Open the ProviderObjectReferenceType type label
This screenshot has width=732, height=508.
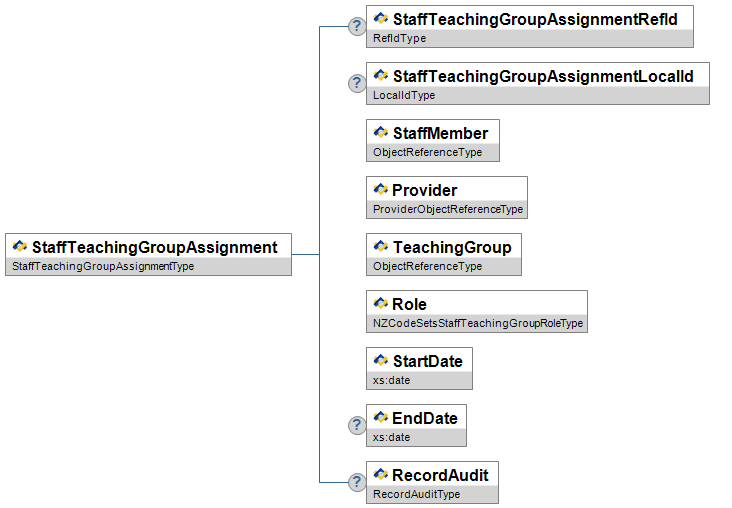[x=447, y=210]
